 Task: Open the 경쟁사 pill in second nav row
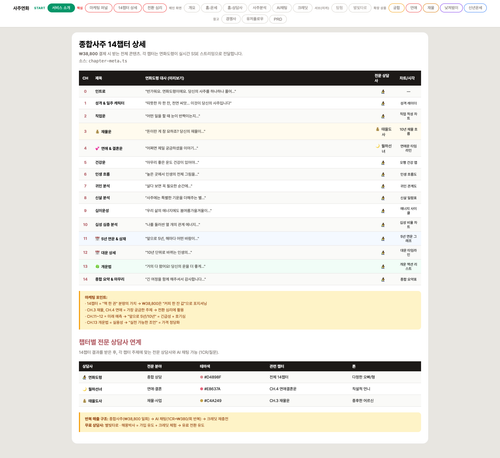pyautogui.click(x=231, y=19)
